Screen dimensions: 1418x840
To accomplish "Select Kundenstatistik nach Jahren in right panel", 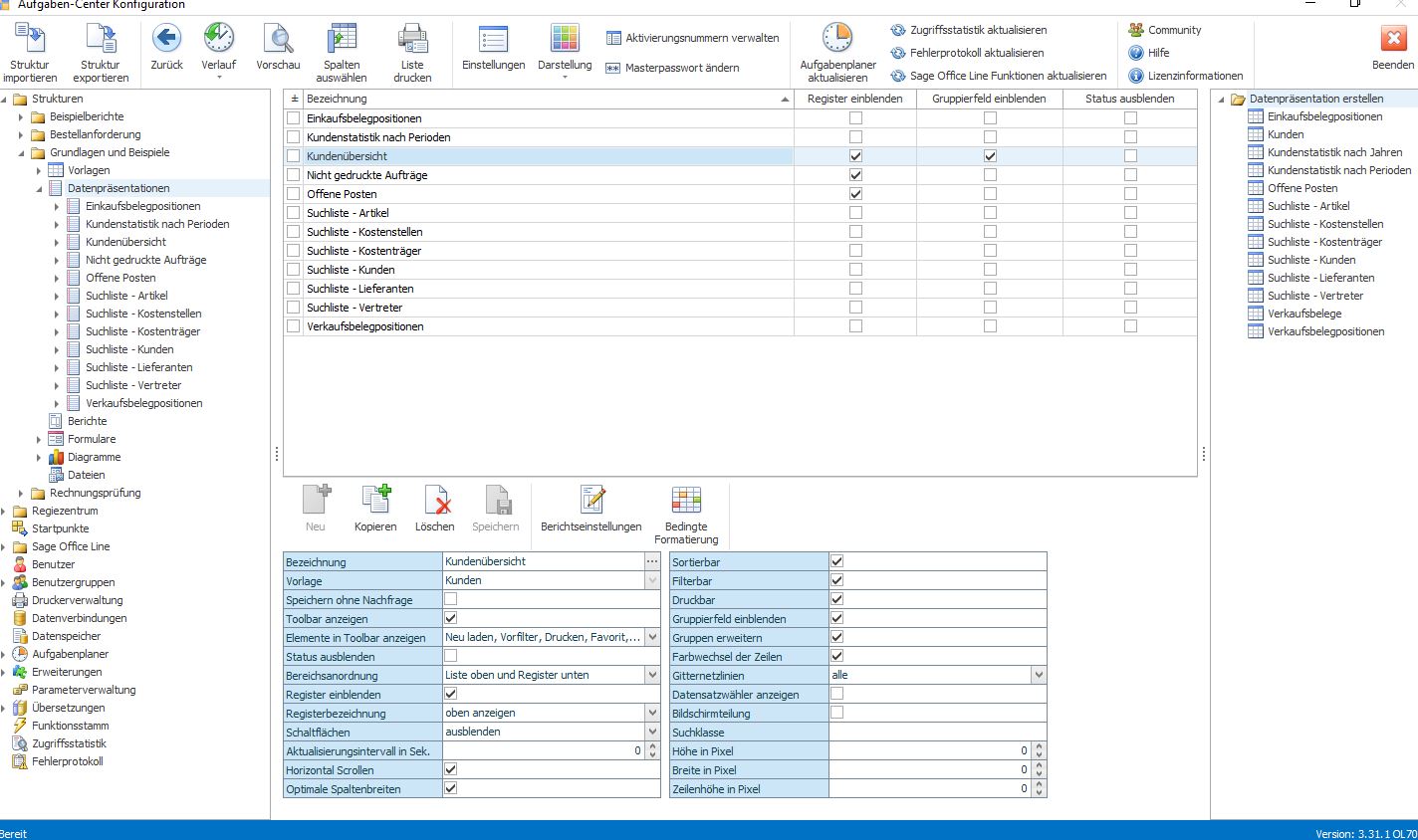I will click(x=1334, y=152).
